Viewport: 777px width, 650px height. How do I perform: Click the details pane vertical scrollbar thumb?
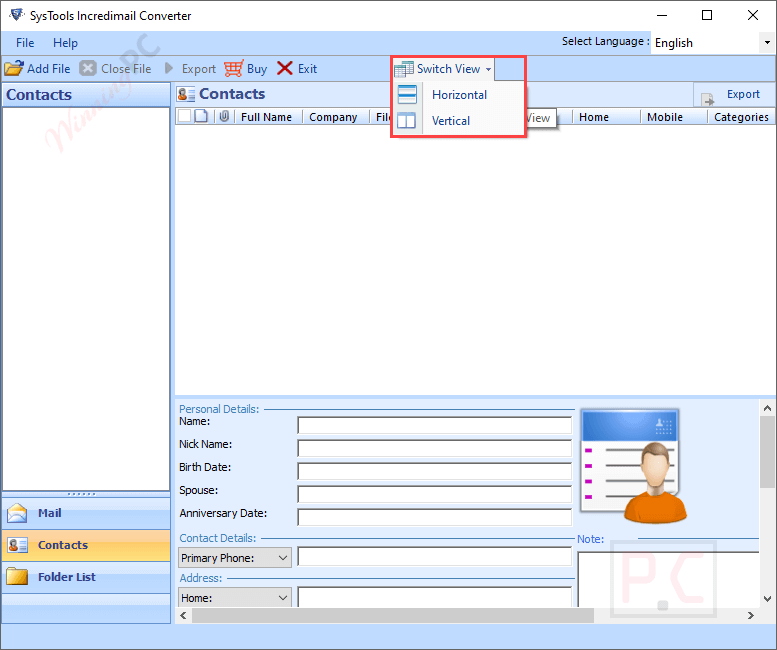(767, 452)
